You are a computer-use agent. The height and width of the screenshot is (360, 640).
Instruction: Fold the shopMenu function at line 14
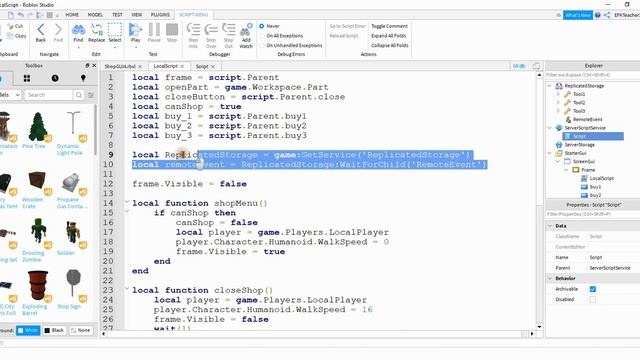point(127,202)
